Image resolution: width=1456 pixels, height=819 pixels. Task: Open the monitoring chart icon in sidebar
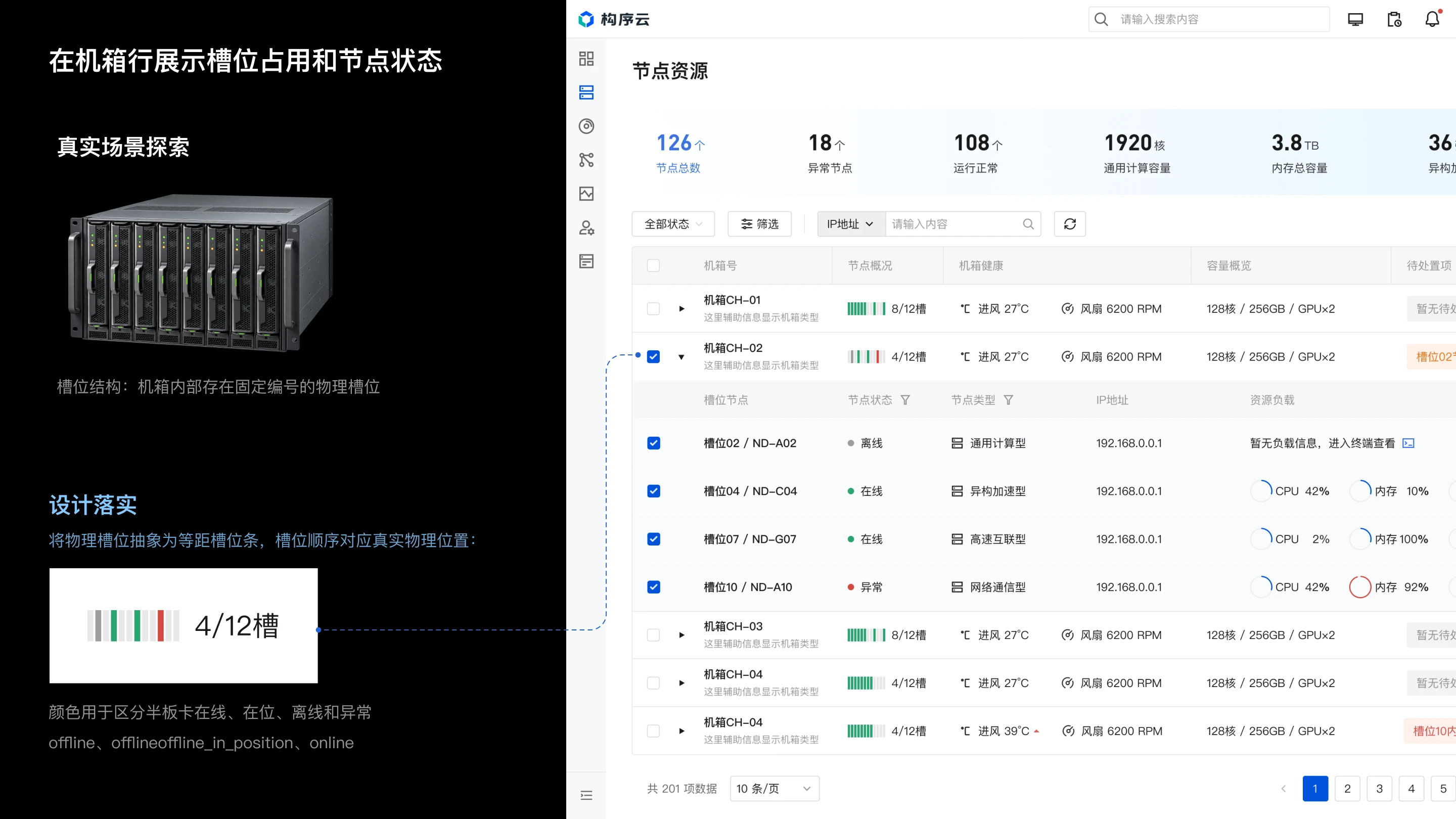[x=586, y=194]
